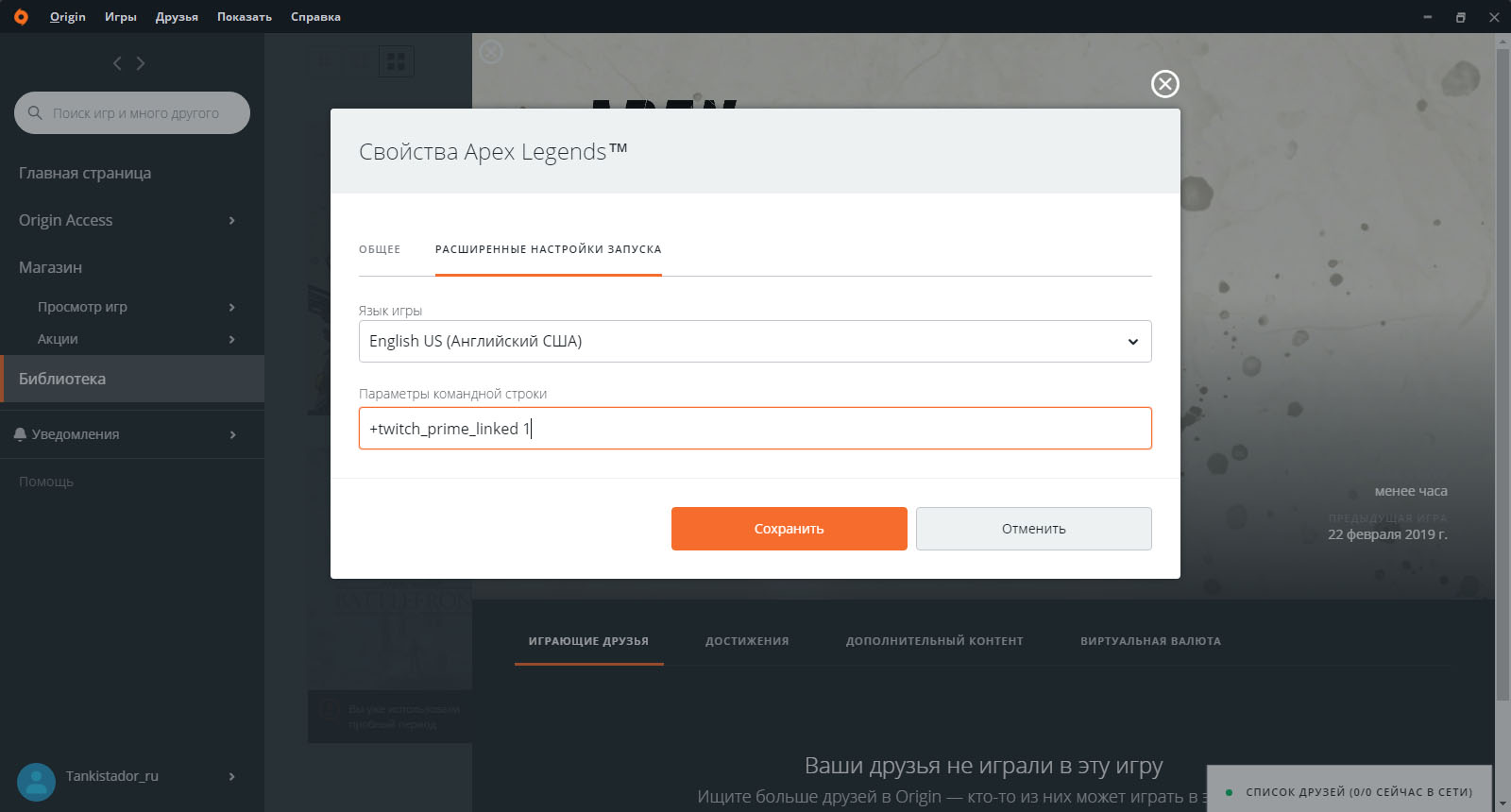This screenshot has height=812, width=1511.
Task: Click the search games input field
Action: 132,112
